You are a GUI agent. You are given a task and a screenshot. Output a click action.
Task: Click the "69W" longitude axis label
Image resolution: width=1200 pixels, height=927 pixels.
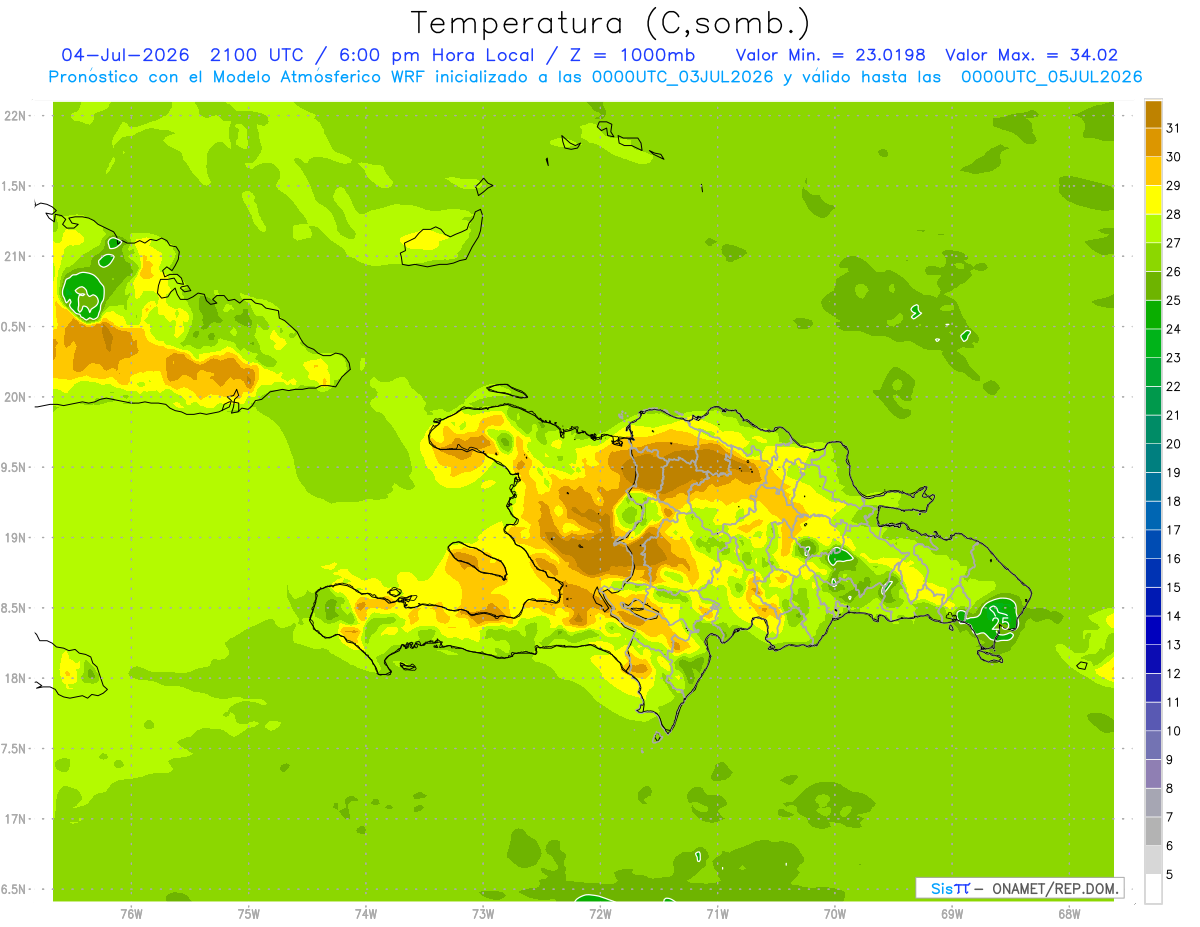tap(952, 914)
